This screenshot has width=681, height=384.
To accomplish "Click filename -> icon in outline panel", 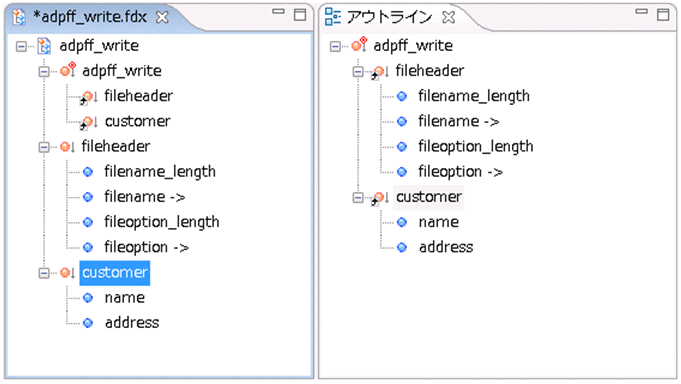I will pos(402,122).
